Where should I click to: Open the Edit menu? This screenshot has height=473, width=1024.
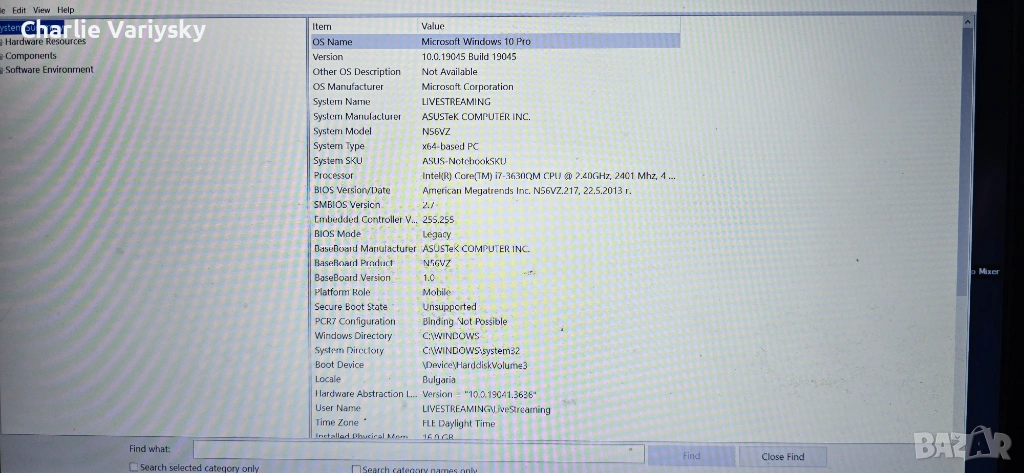coord(19,10)
